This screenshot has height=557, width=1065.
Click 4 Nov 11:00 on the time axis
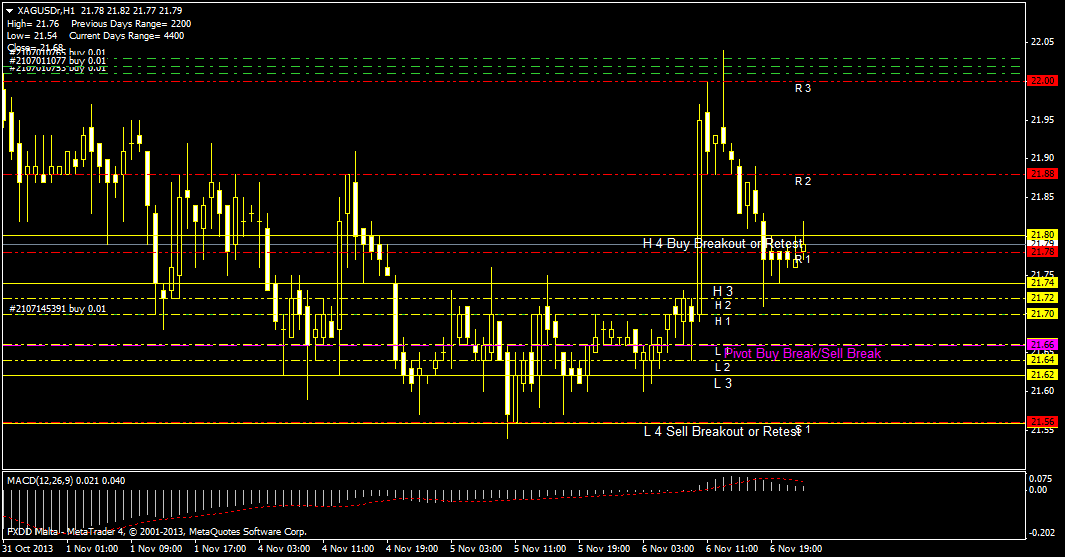348,549
